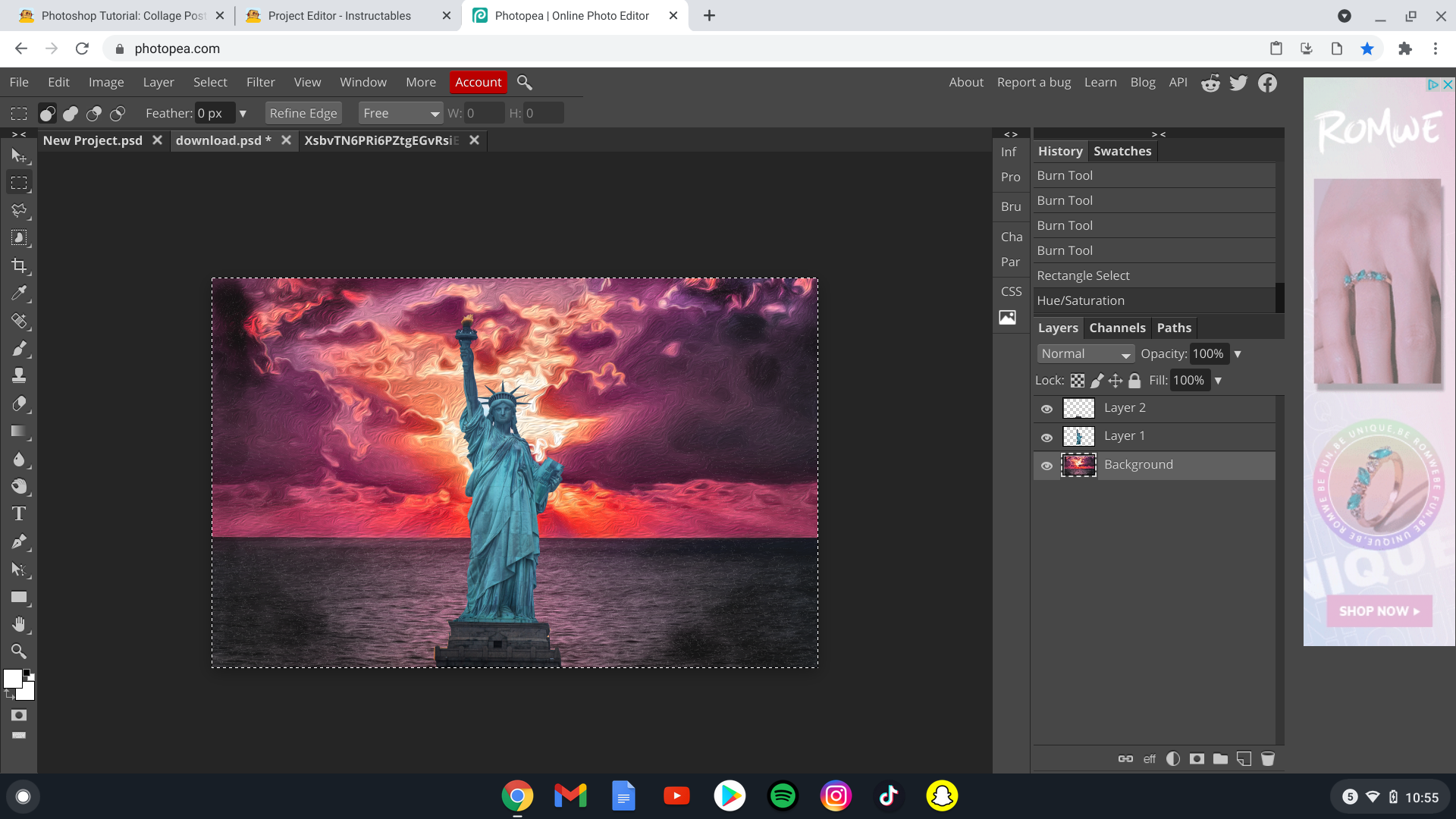Select the Hand tool
The width and height of the screenshot is (1456, 819).
click(x=19, y=624)
